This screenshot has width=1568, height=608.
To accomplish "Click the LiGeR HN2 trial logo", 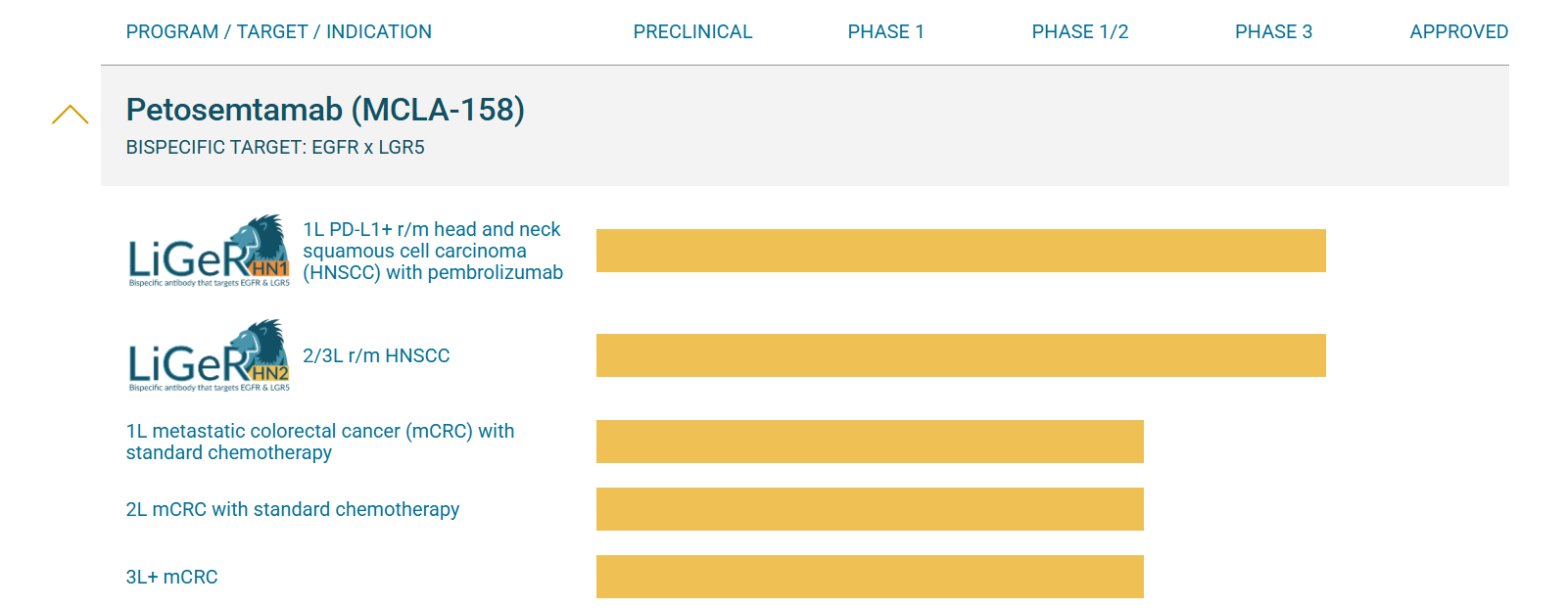I will point(209,355).
